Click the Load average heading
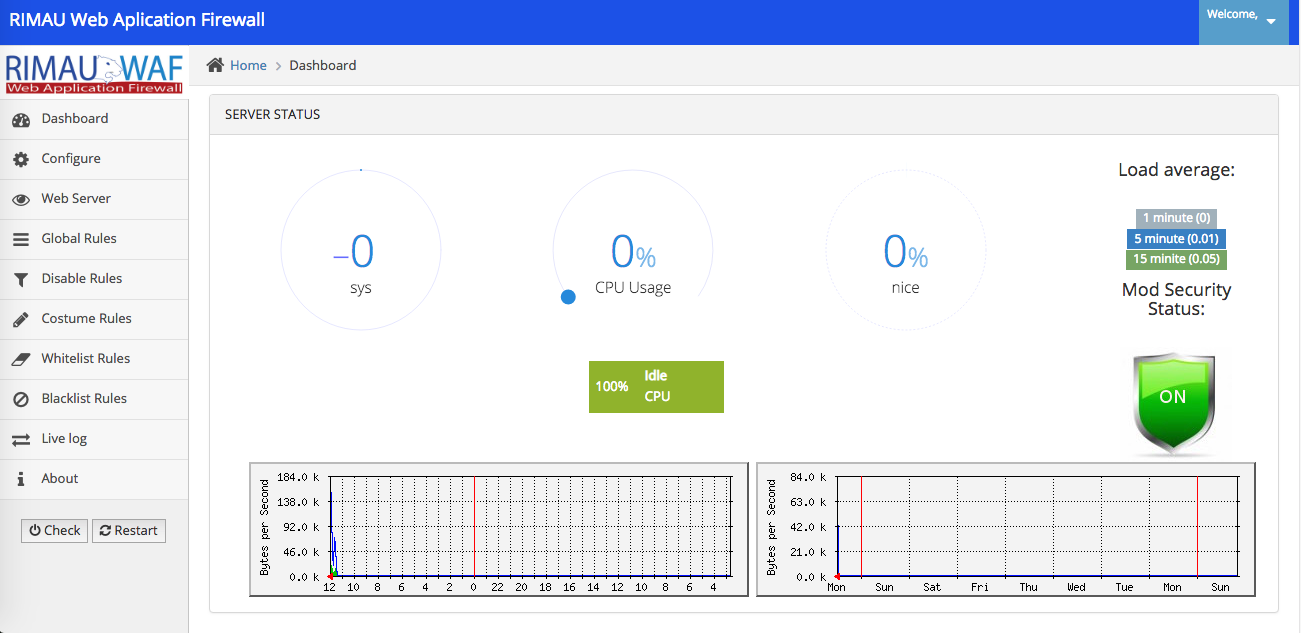The height and width of the screenshot is (633, 1301). pyautogui.click(x=1176, y=170)
